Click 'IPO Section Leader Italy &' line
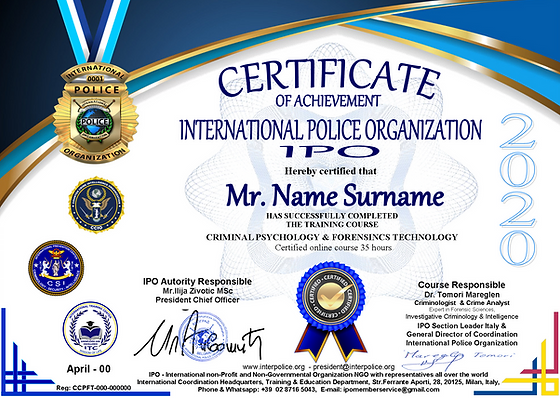 (x=461, y=326)
